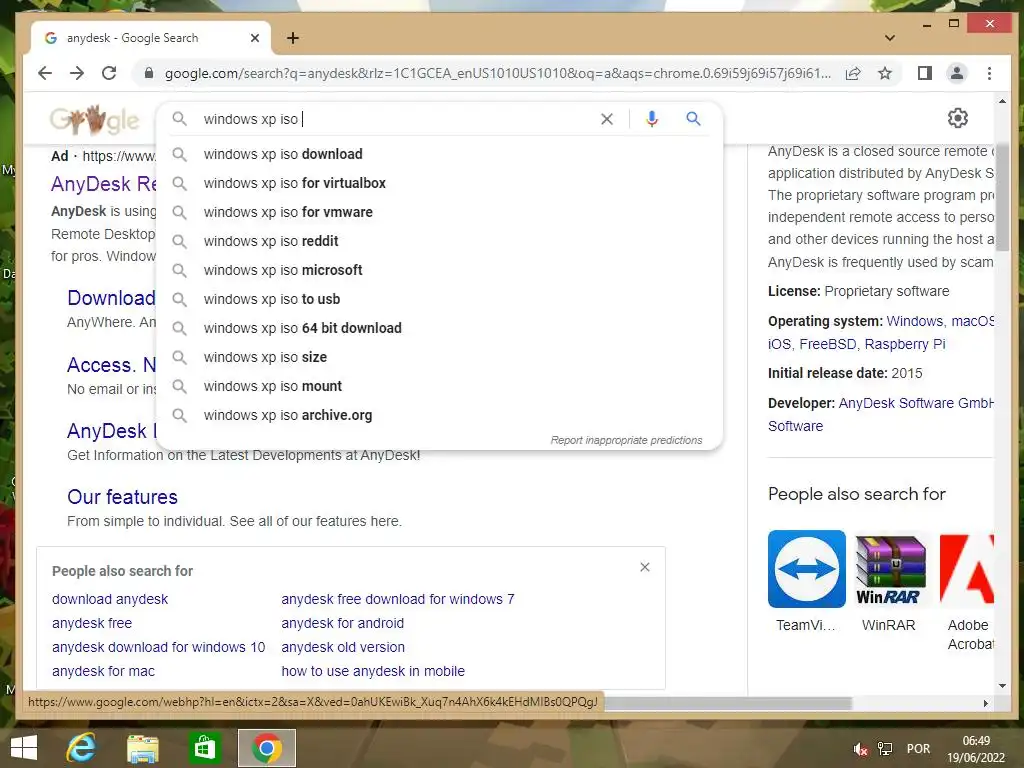The image size is (1024, 768).
Task: Open the POR input language indicator
Action: 918,748
